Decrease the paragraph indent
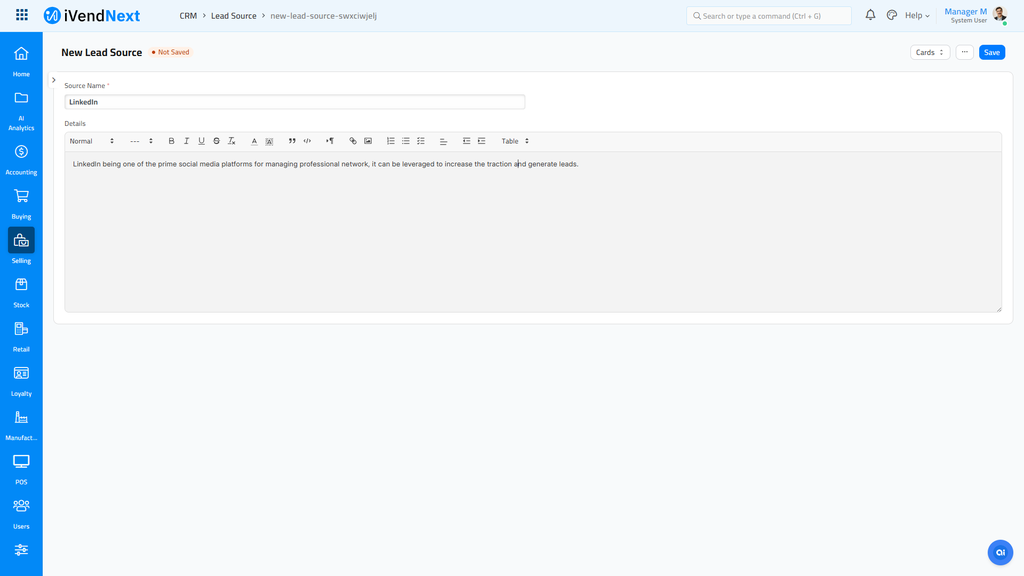Image resolution: width=1024 pixels, height=576 pixels. pyautogui.click(x=466, y=141)
